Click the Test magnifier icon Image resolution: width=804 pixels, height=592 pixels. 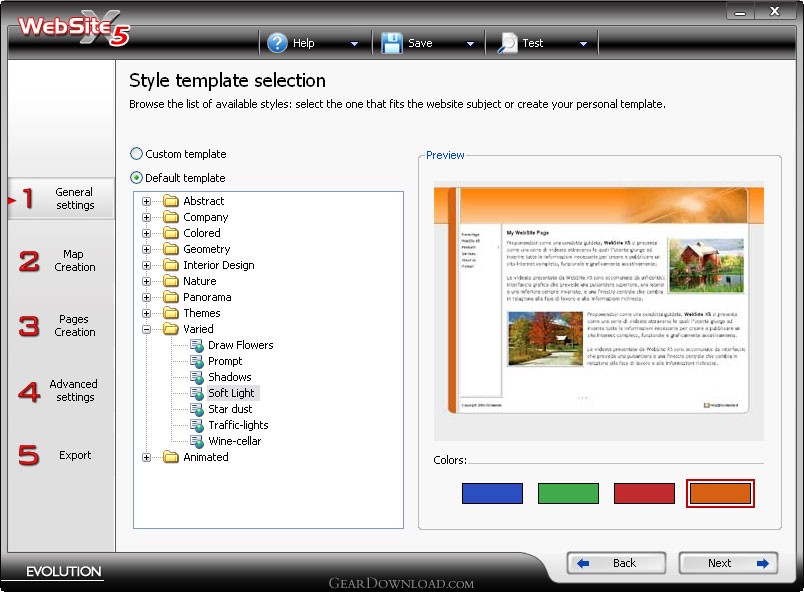point(507,43)
